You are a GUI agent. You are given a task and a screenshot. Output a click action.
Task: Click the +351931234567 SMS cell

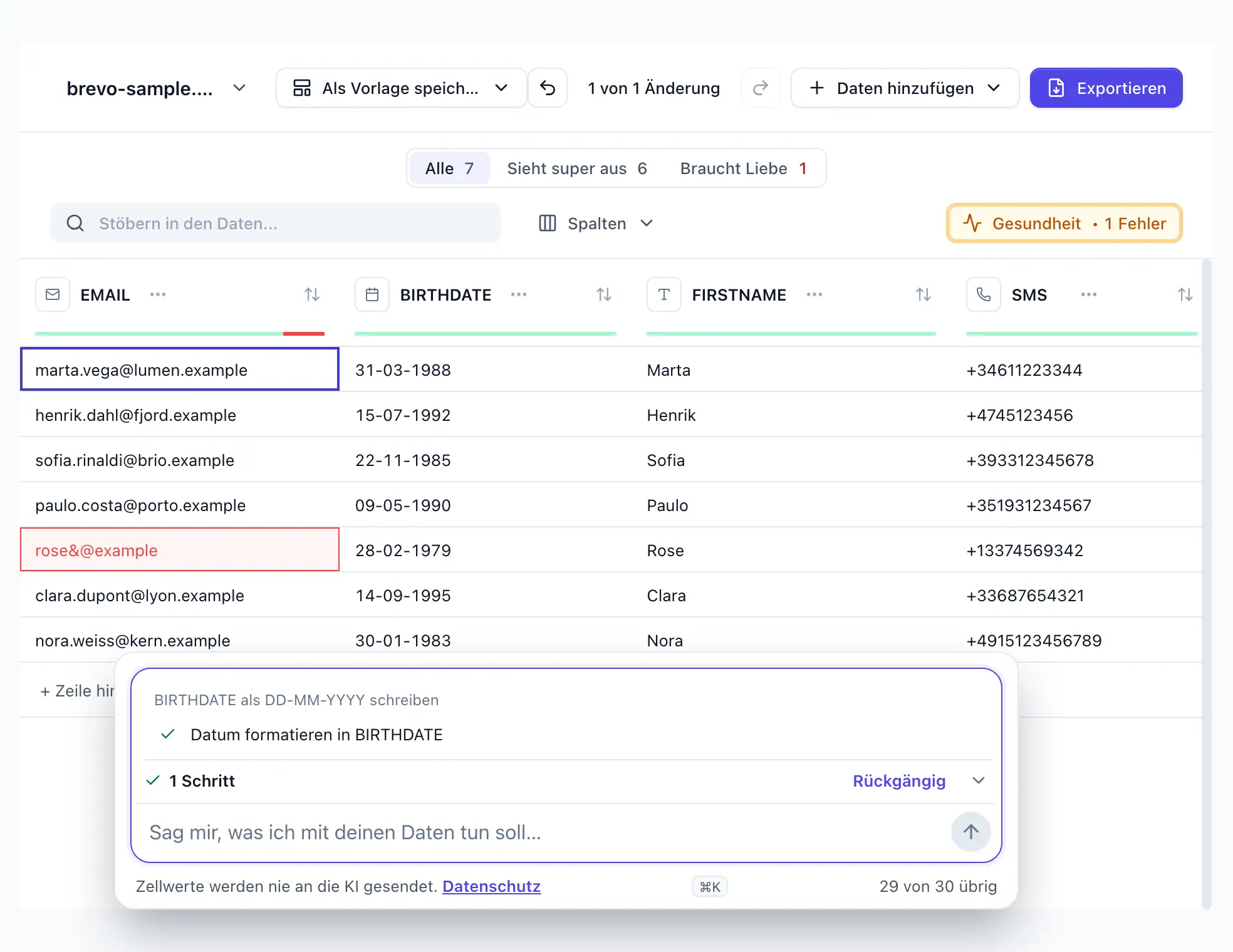tap(1076, 505)
